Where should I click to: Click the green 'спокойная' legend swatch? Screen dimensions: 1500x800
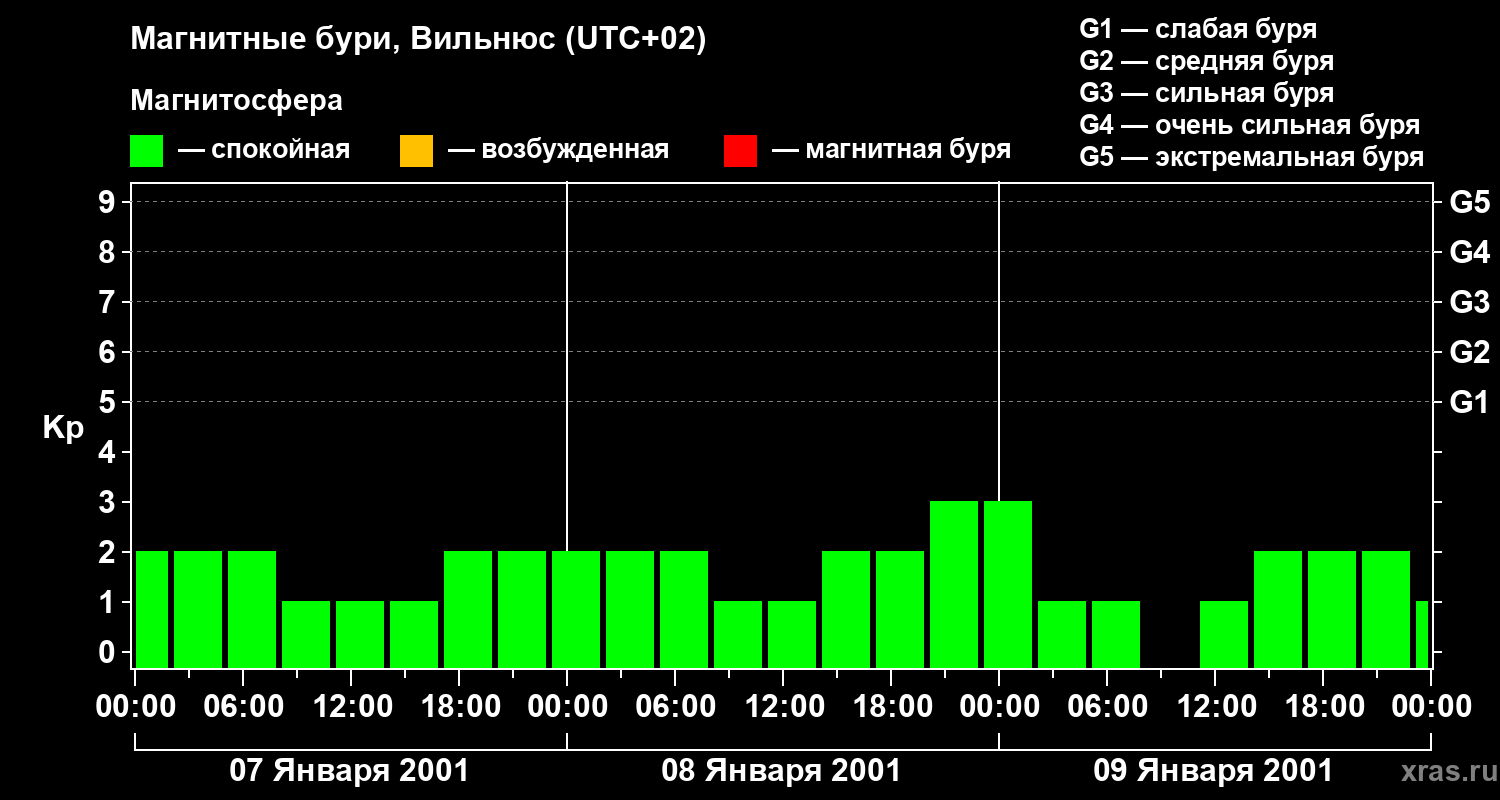(147, 151)
